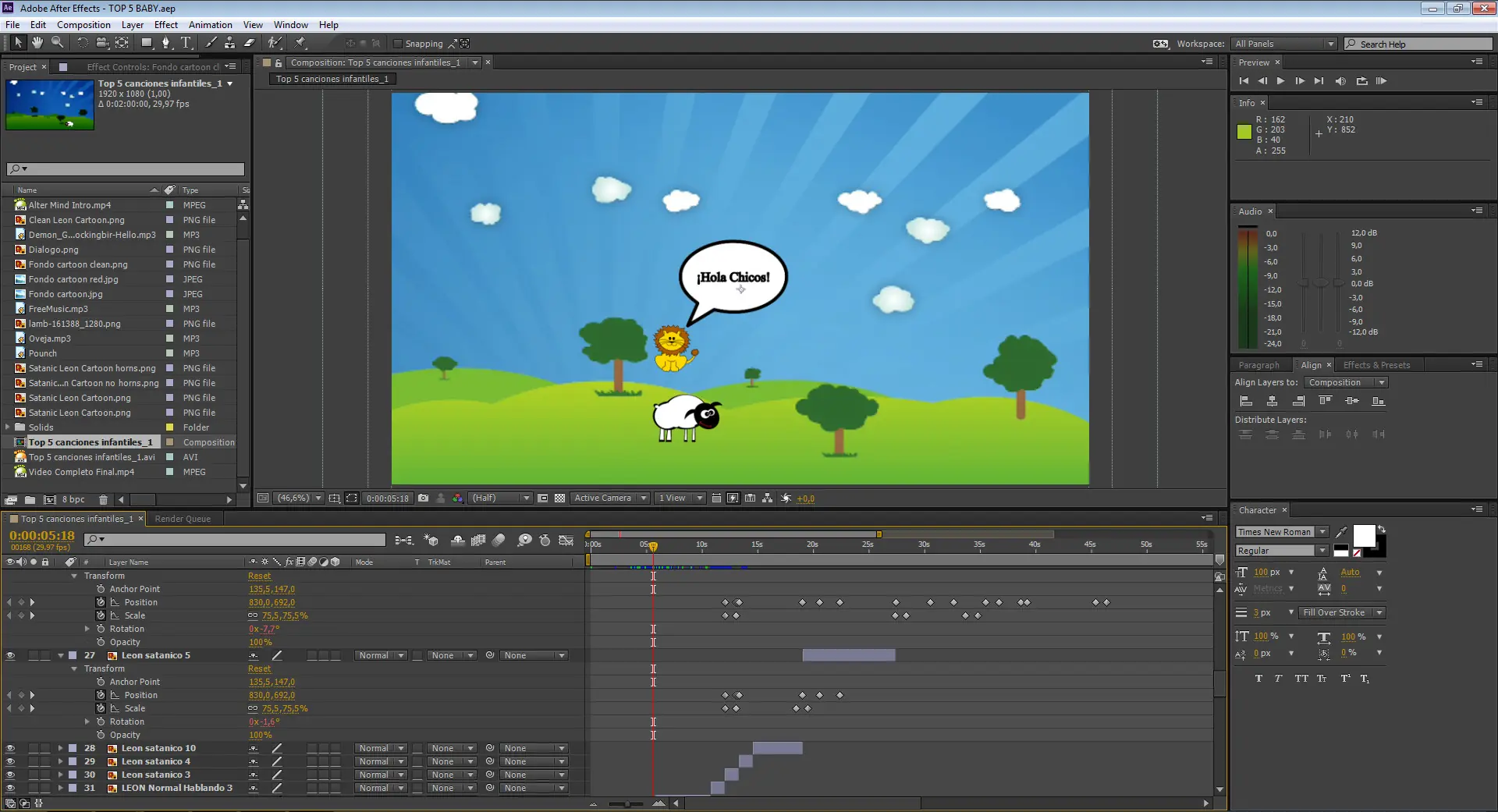
Task: Enable the Snapping checkbox
Action: point(397,44)
